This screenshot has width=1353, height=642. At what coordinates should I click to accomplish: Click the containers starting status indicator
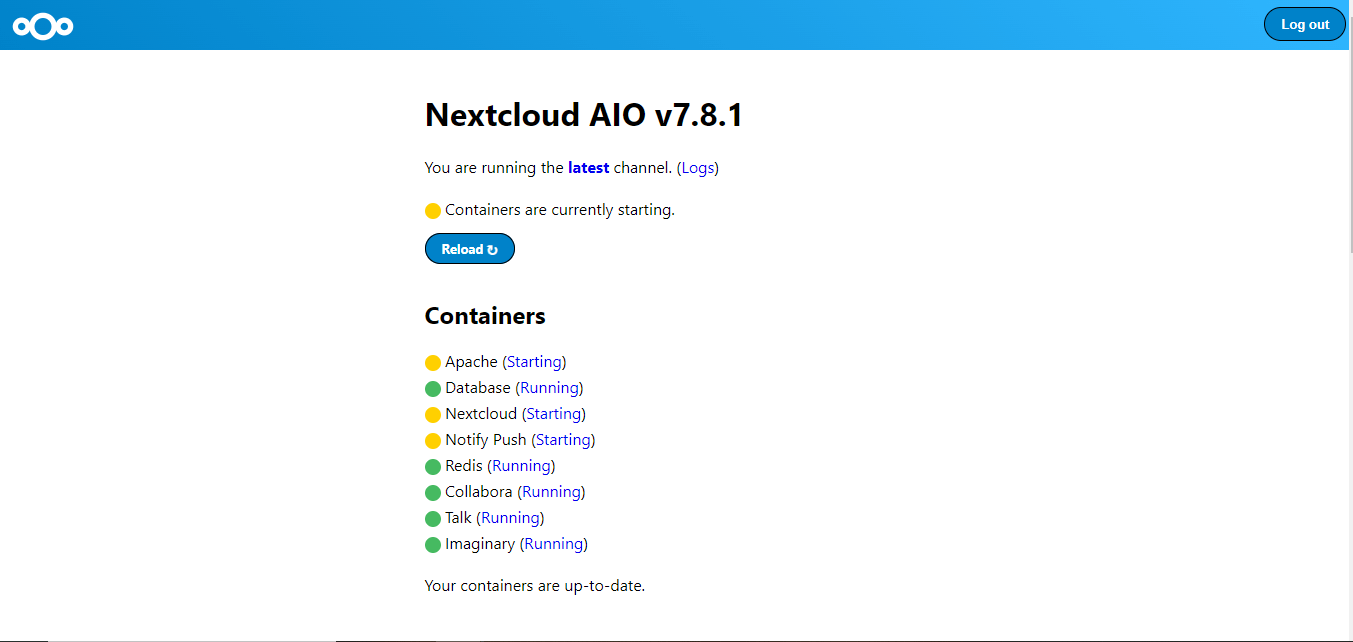[433, 210]
